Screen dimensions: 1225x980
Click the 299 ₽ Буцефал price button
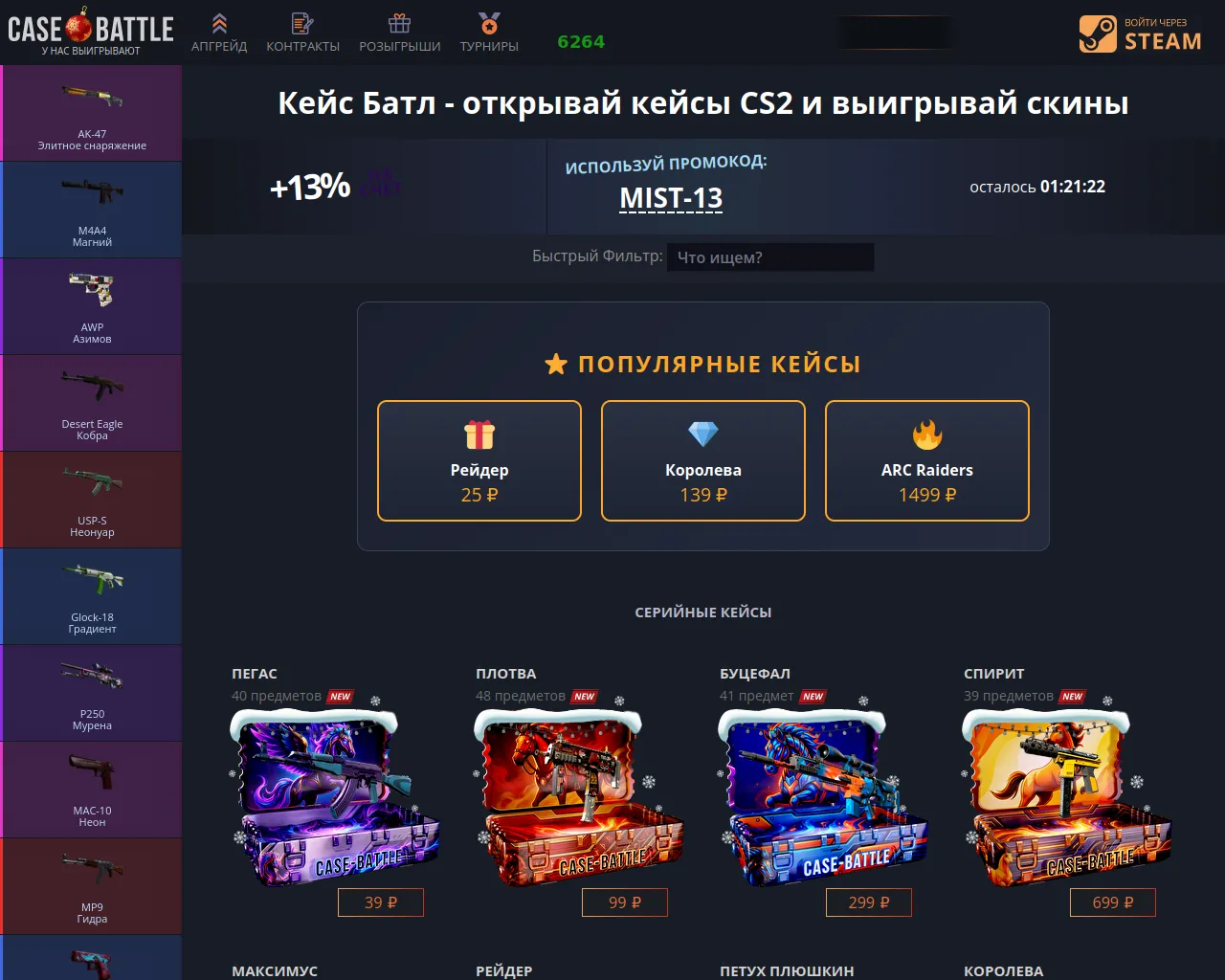pyautogui.click(x=869, y=902)
